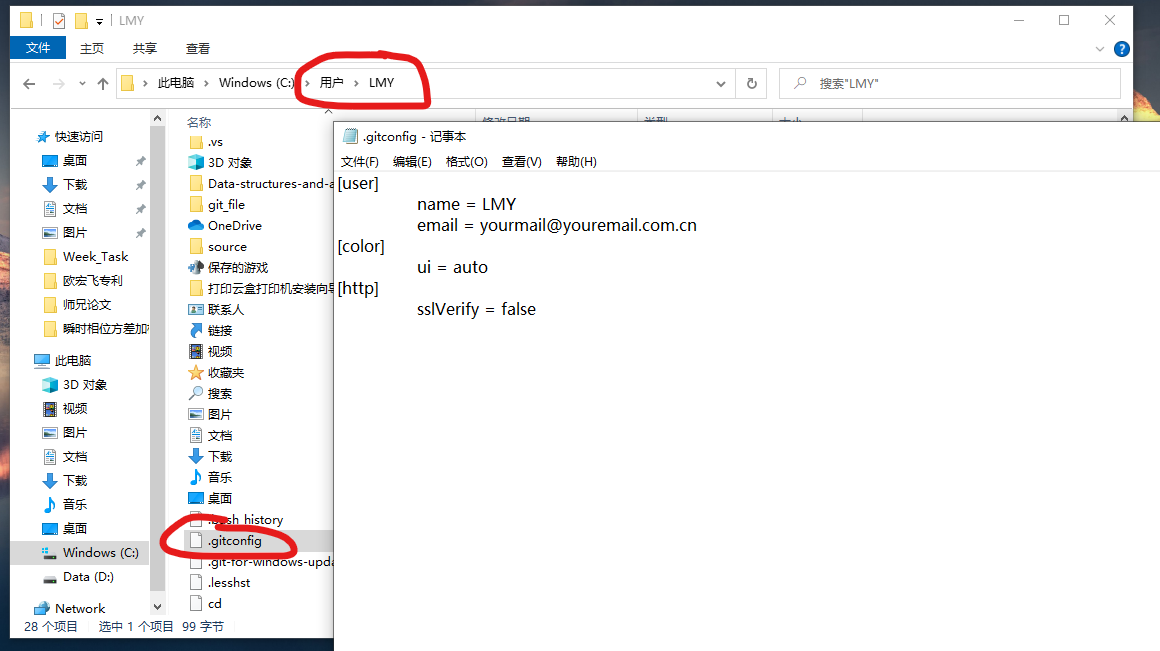Open the 文件 ribbon tab
The image size is (1160, 651).
[x=38, y=48]
